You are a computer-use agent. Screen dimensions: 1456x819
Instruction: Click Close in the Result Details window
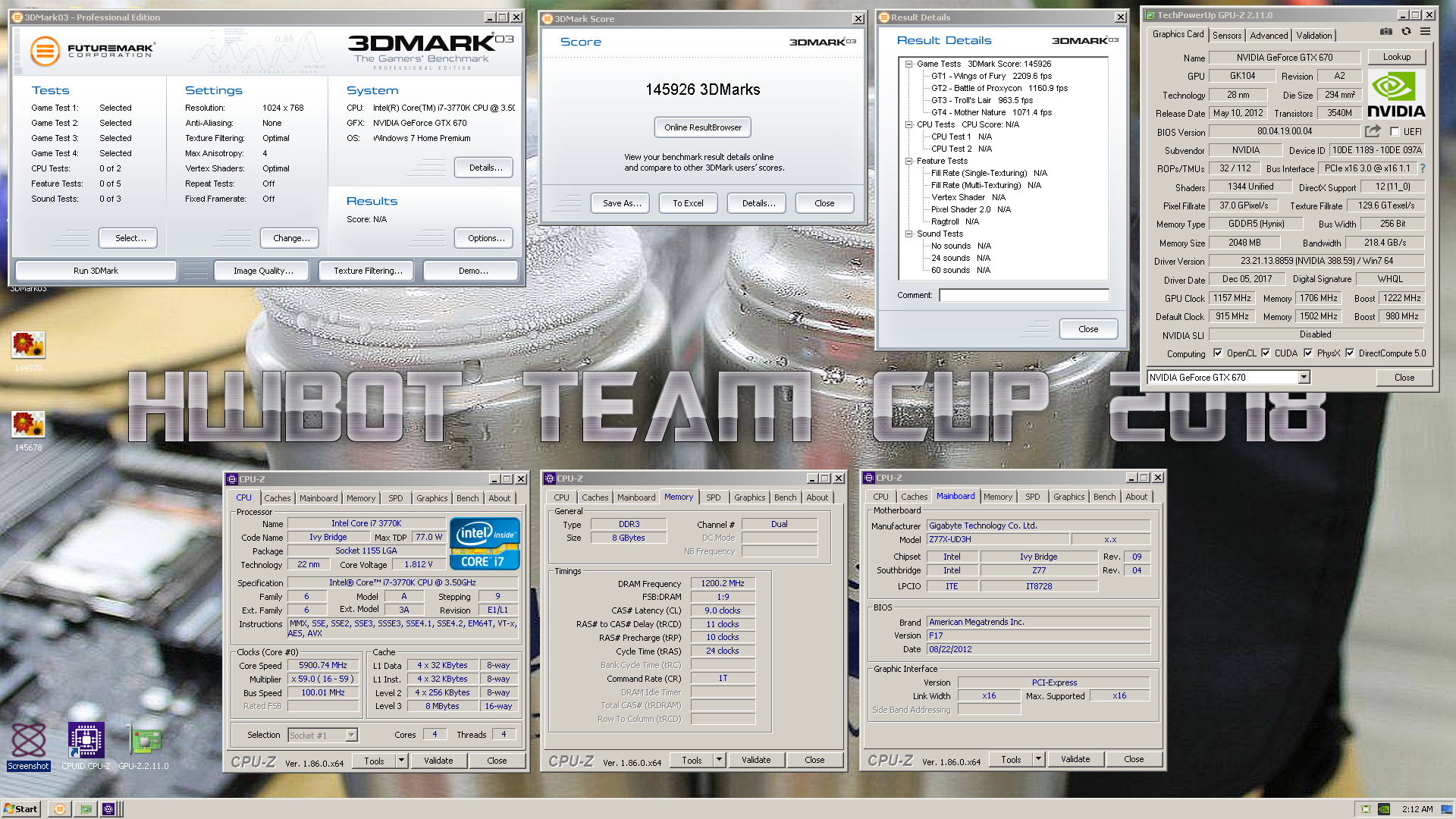(x=1088, y=329)
